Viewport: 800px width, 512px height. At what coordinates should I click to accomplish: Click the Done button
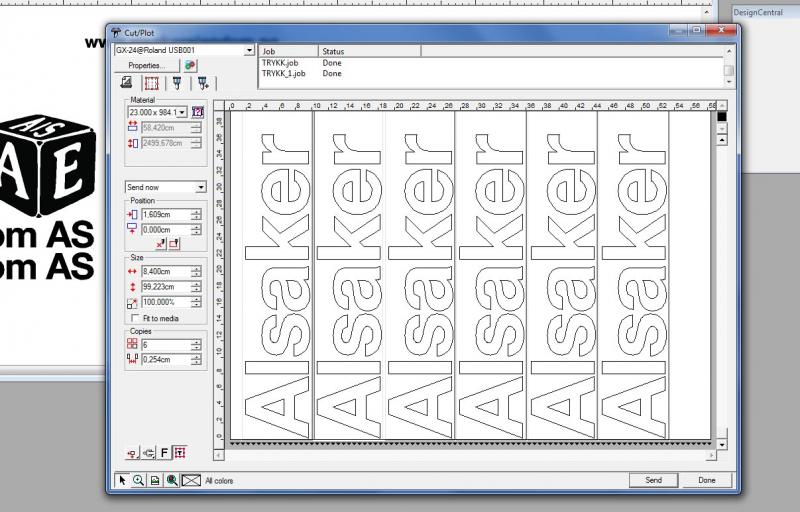707,480
